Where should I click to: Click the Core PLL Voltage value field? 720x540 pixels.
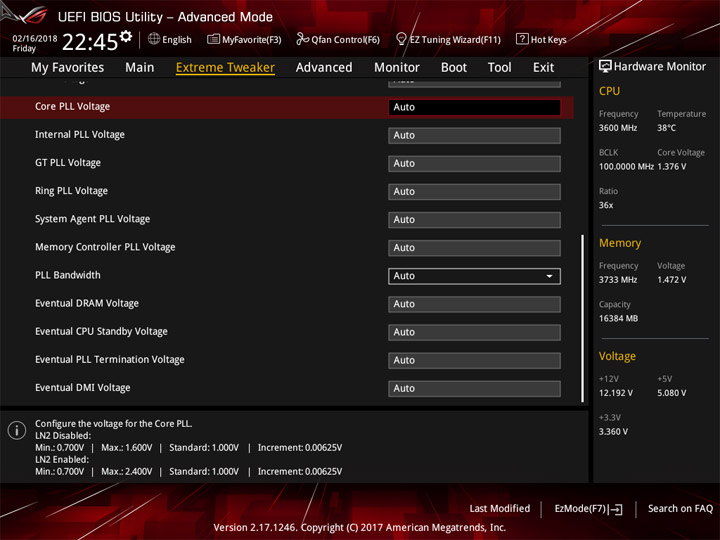(x=474, y=107)
